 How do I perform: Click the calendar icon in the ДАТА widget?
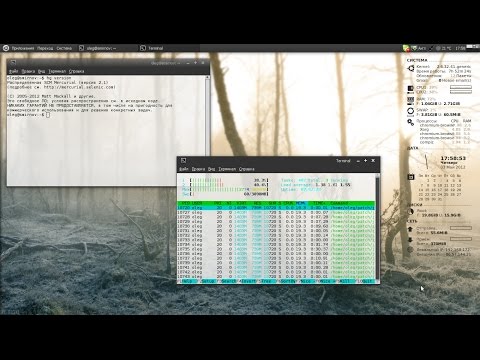[x=411, y=177]
